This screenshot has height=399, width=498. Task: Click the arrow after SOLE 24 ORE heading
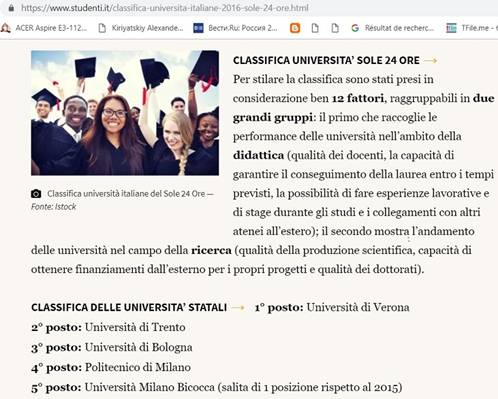pyautogui.click(x=430, y=60)
